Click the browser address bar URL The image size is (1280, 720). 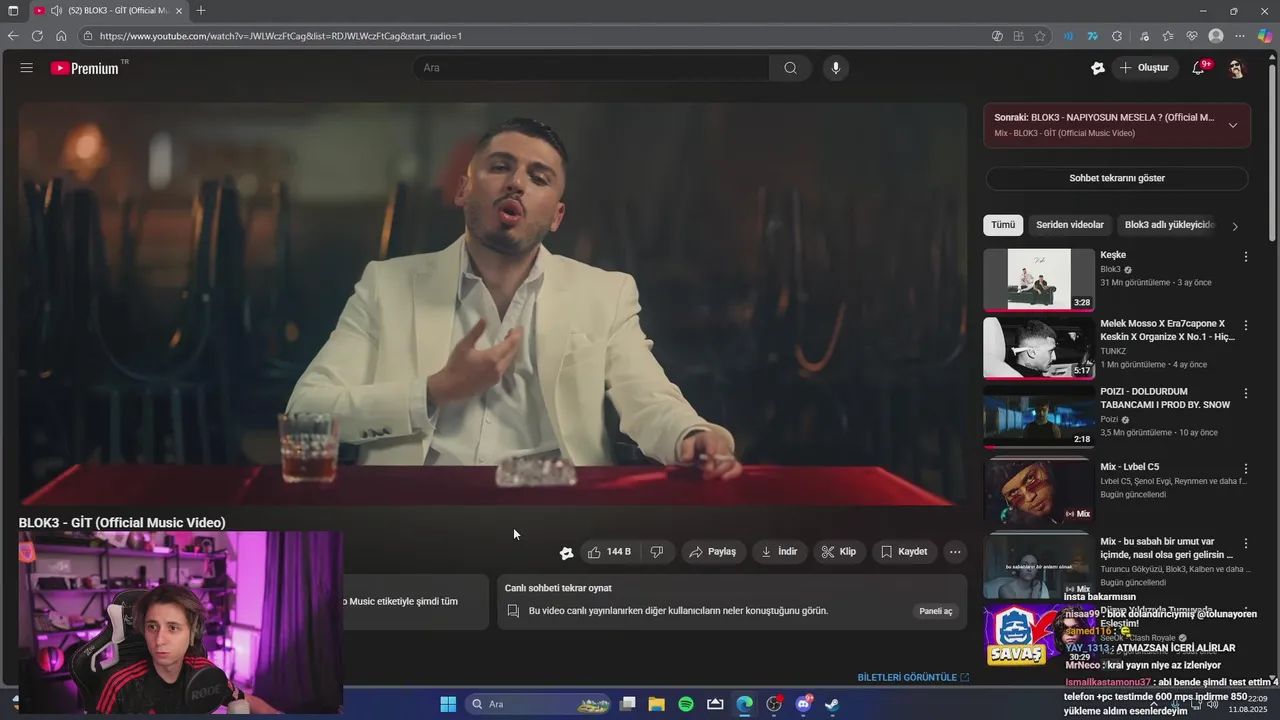point(280,36)
